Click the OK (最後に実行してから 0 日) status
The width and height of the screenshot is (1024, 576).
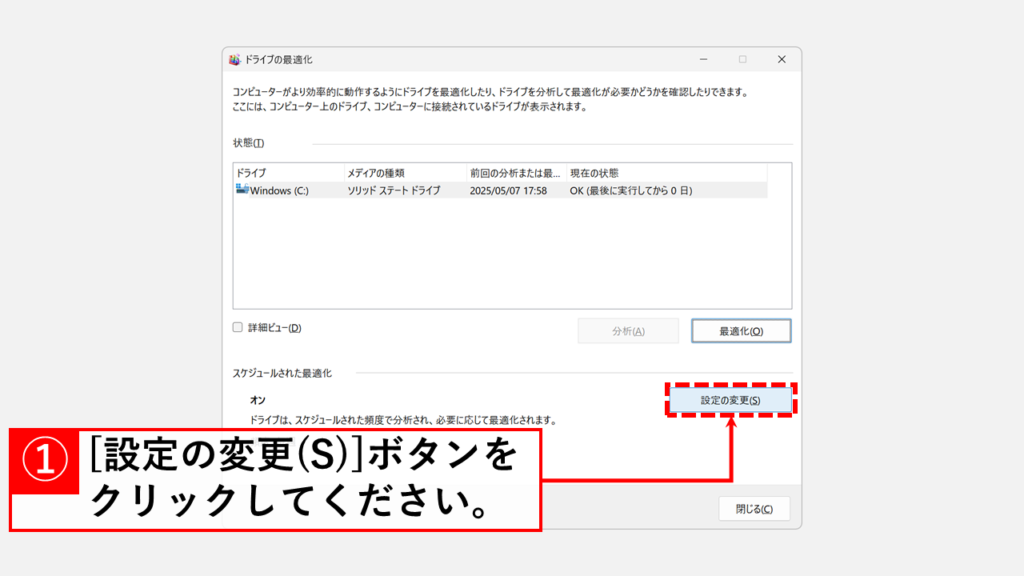click(x=630, y=191)
